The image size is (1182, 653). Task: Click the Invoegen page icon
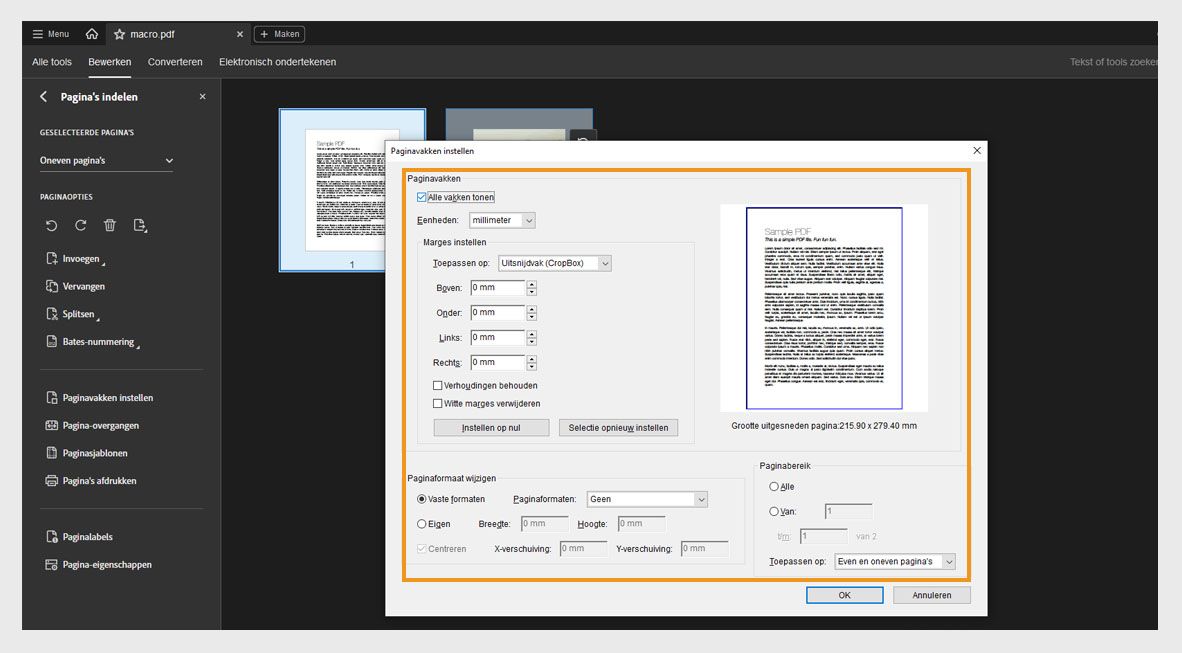51,259
